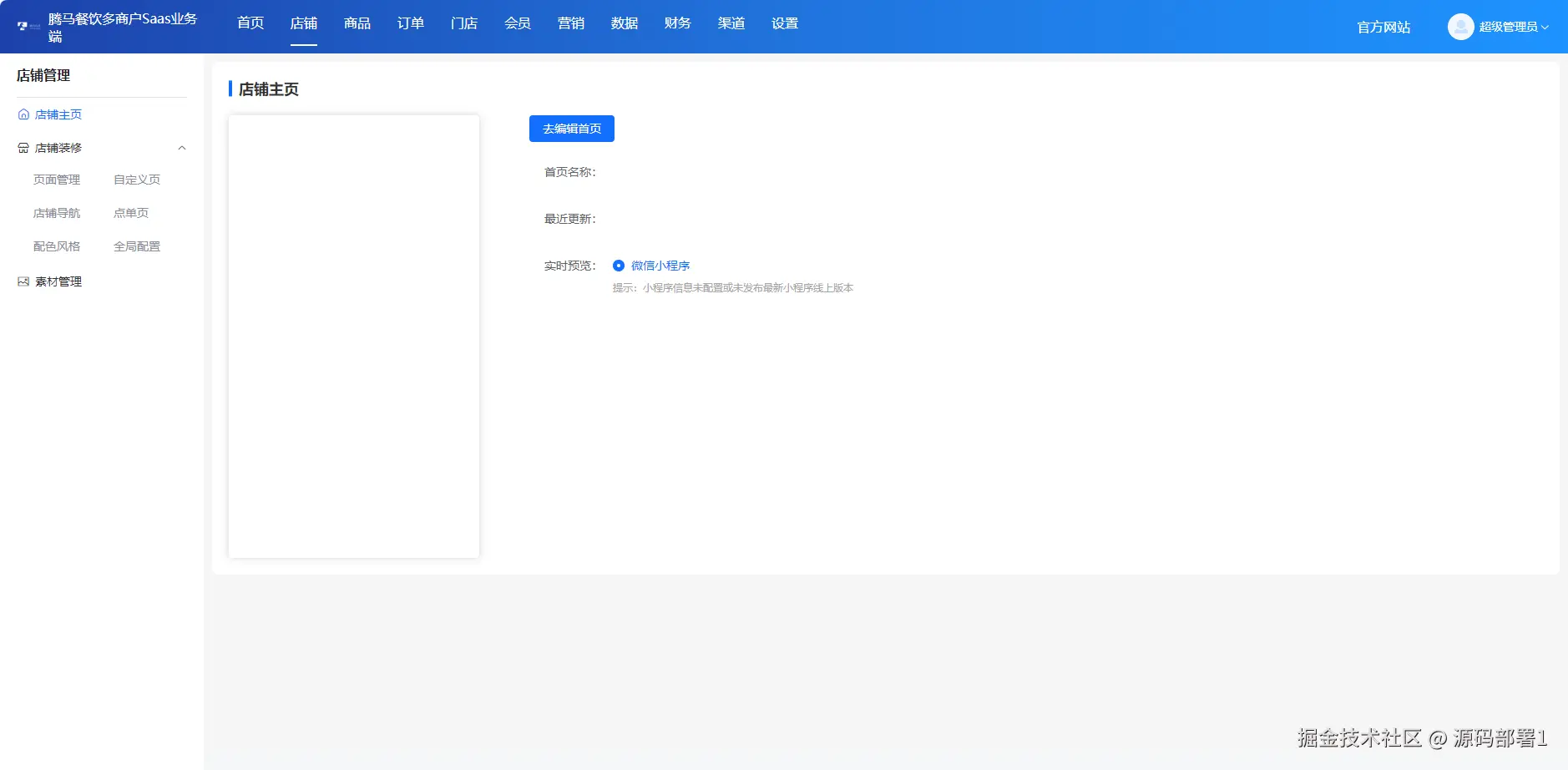Open the 数据 top menu

625,23
